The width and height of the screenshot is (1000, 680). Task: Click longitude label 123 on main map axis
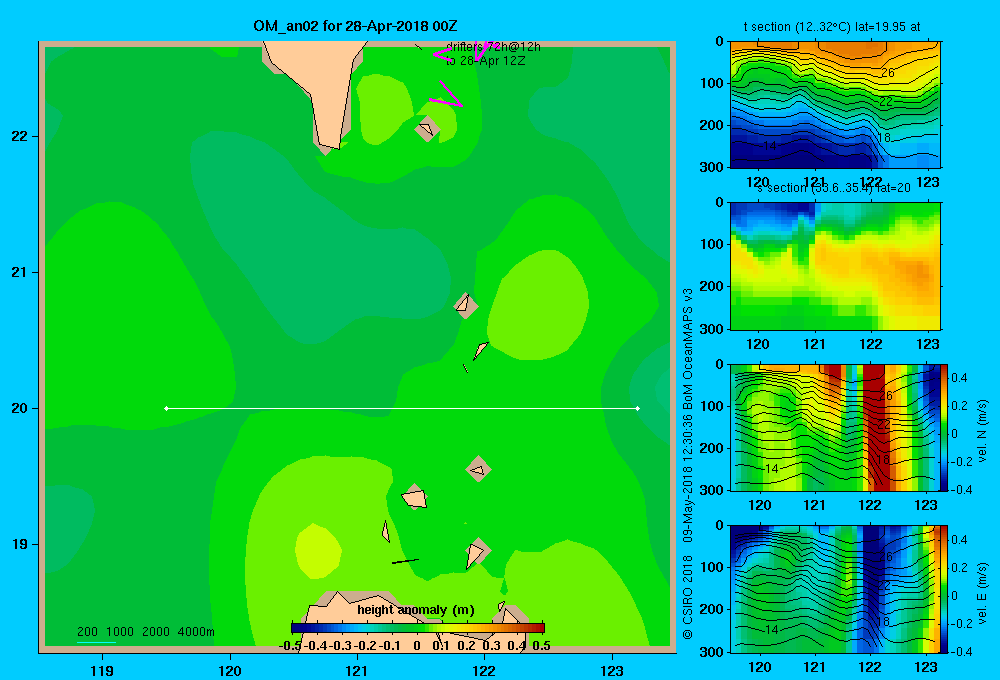pyautogui.click(x=612, y=670)
